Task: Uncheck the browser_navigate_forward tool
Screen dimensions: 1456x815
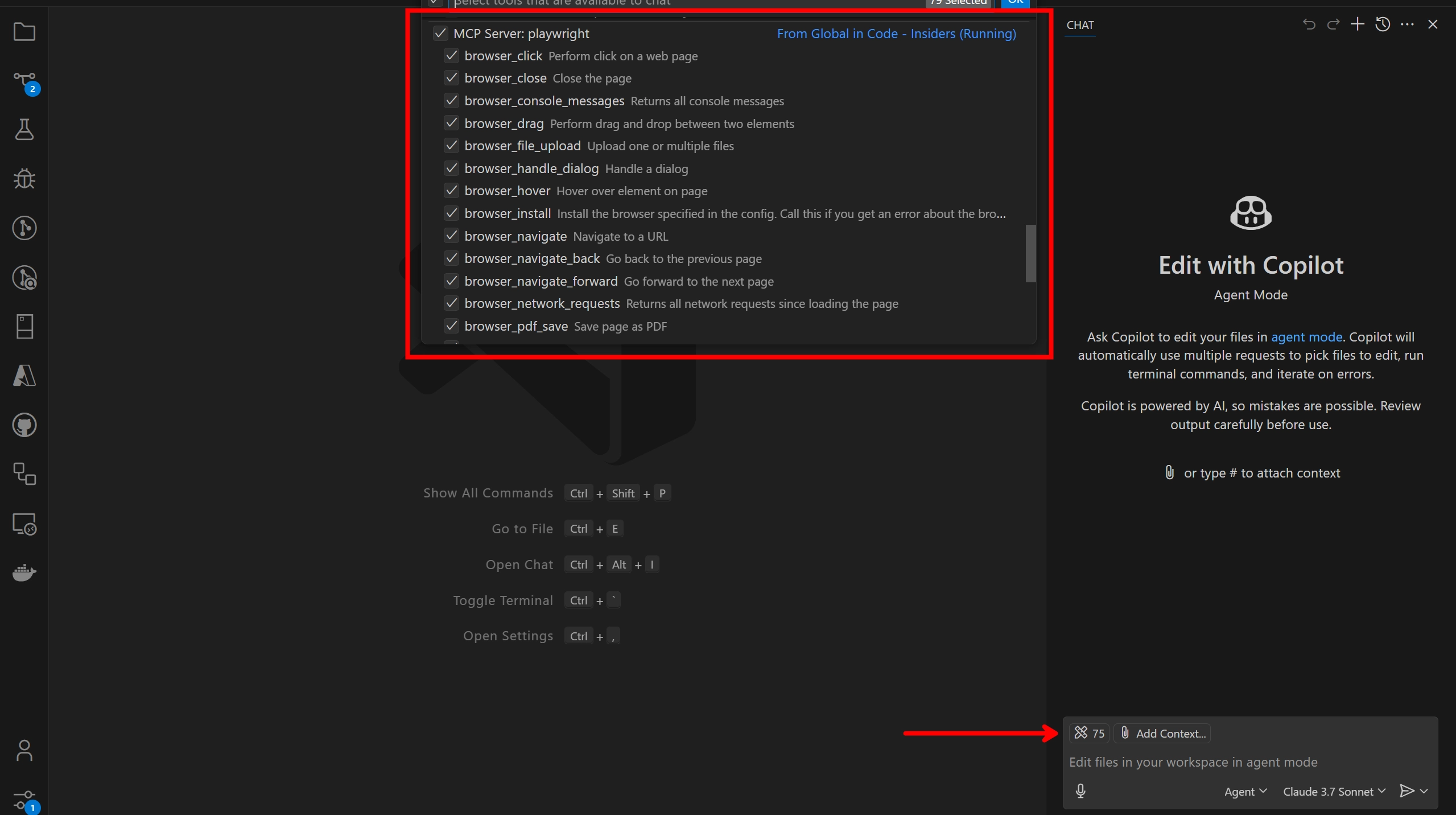Action: (452, 281)
